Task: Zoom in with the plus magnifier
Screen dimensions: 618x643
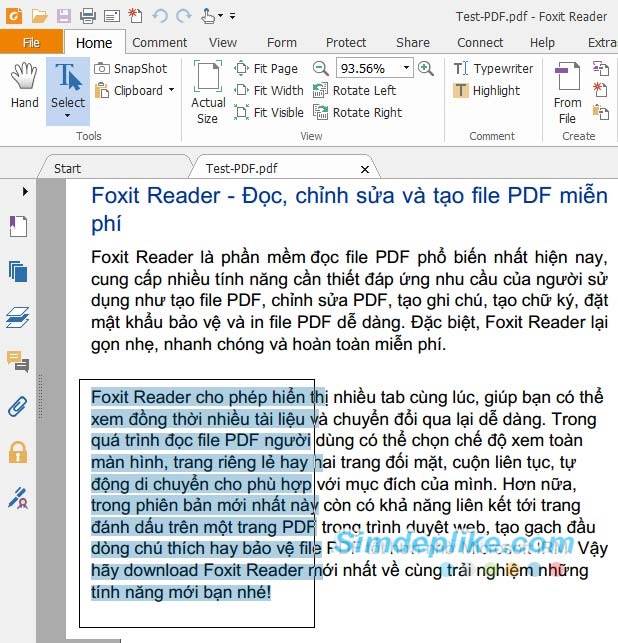Action: coord(426,68)
